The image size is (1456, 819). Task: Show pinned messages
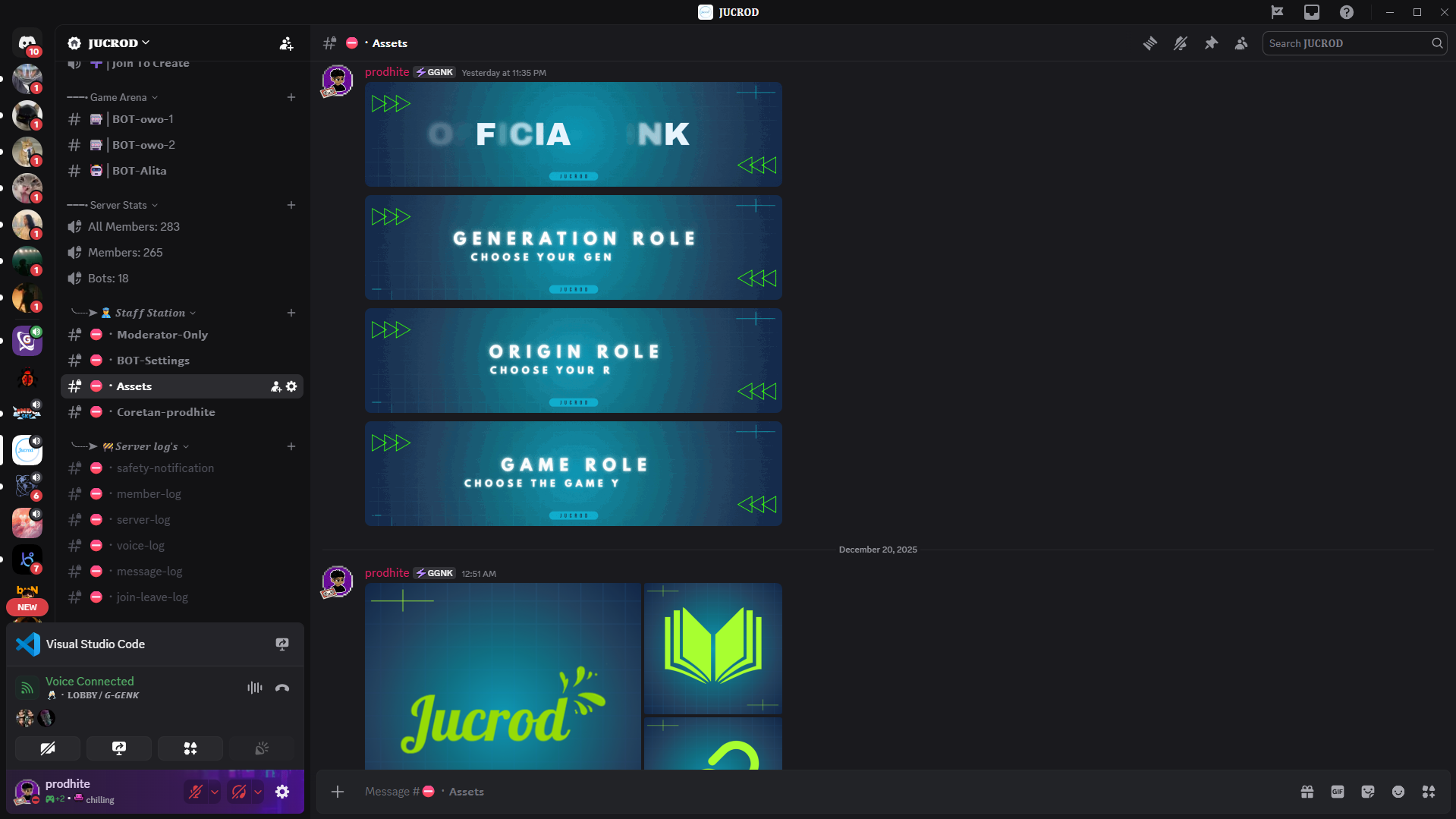pyautogui.click(x=1211, y=43)
